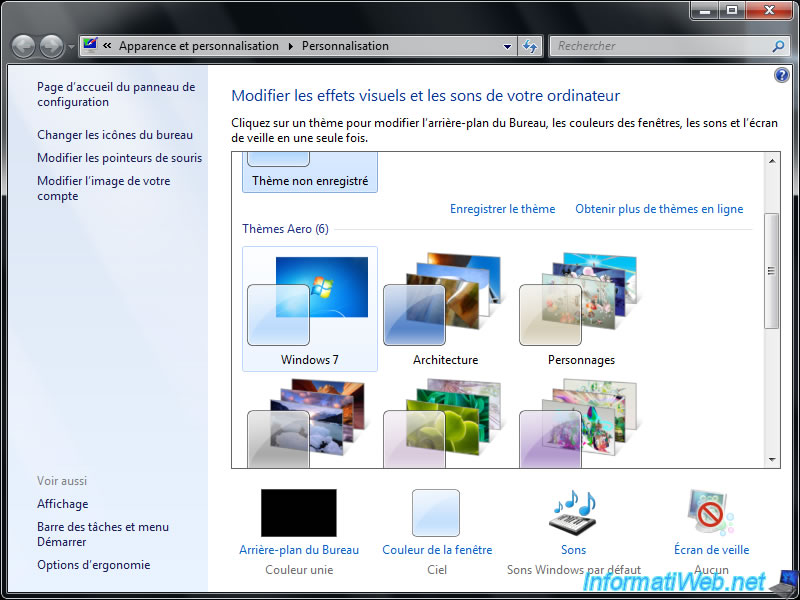Image resolution: width=800 pixels, height=600 pixels.
Task: Click the Ciel window color swatch
Action: click(436, 513)
